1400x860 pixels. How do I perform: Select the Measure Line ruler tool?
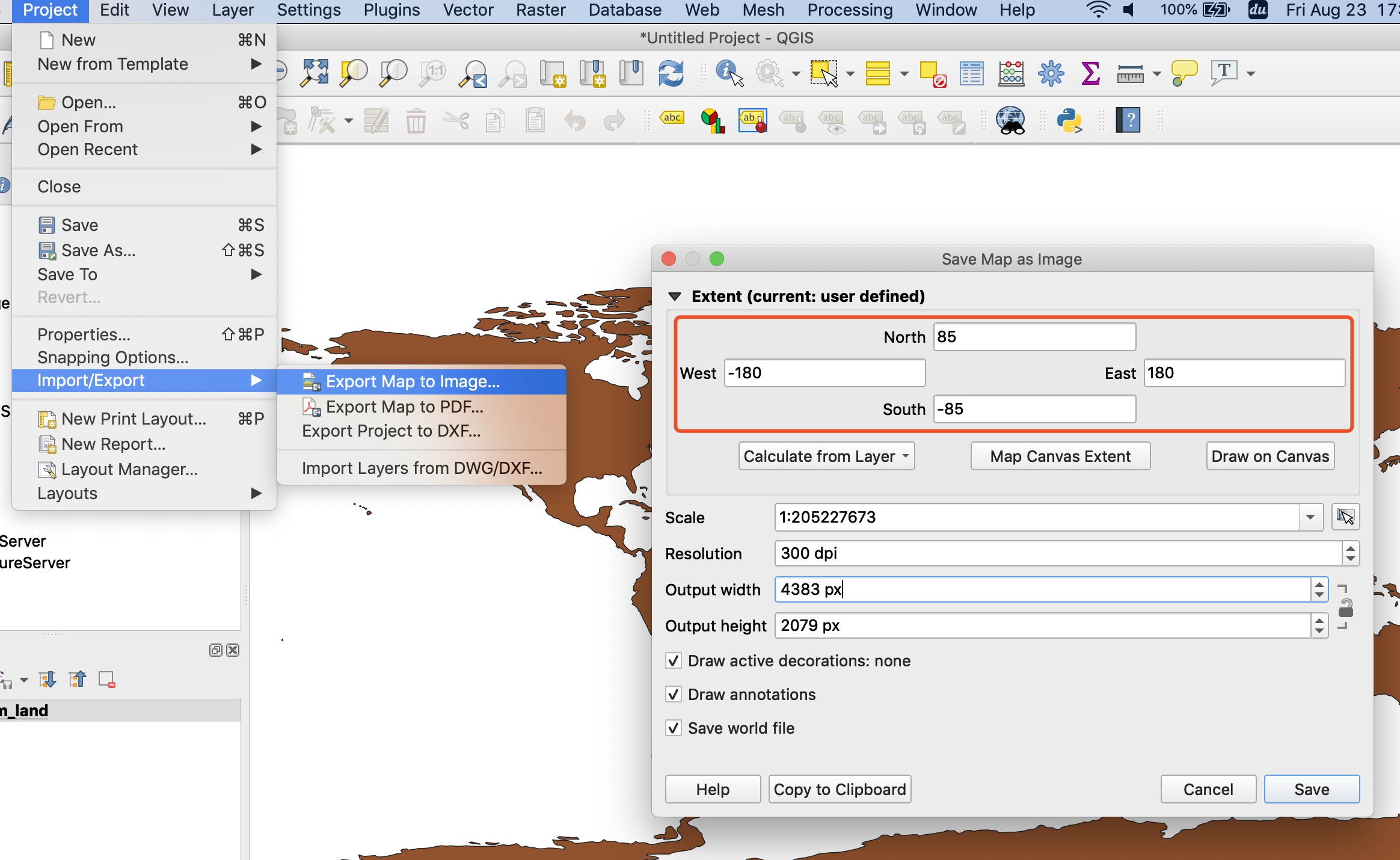click(1131, 73)
